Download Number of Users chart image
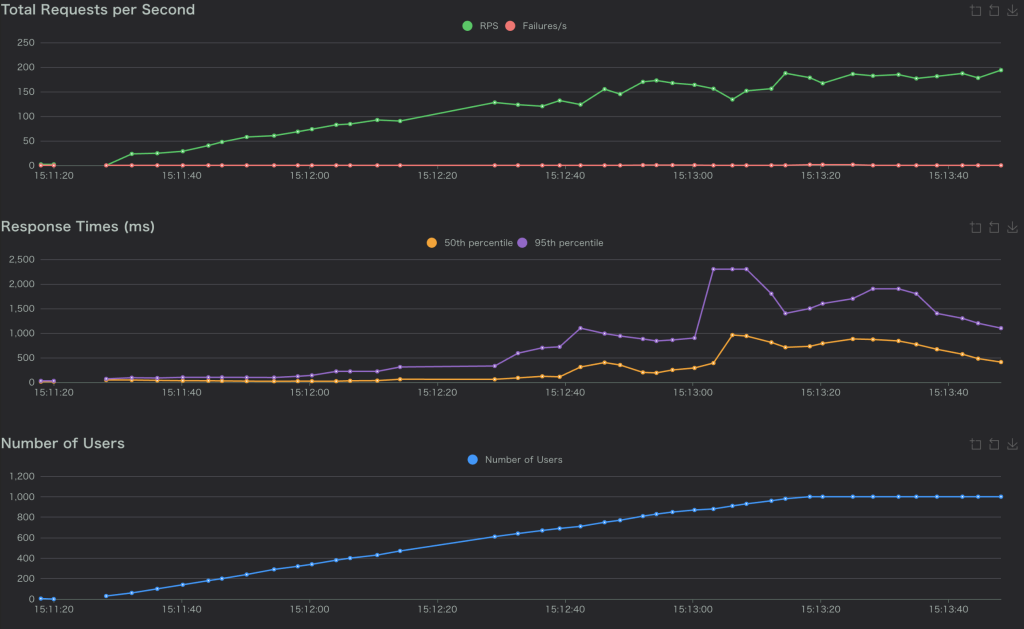This screenshot has width=1024, height=629. [x=1012, y=444]
